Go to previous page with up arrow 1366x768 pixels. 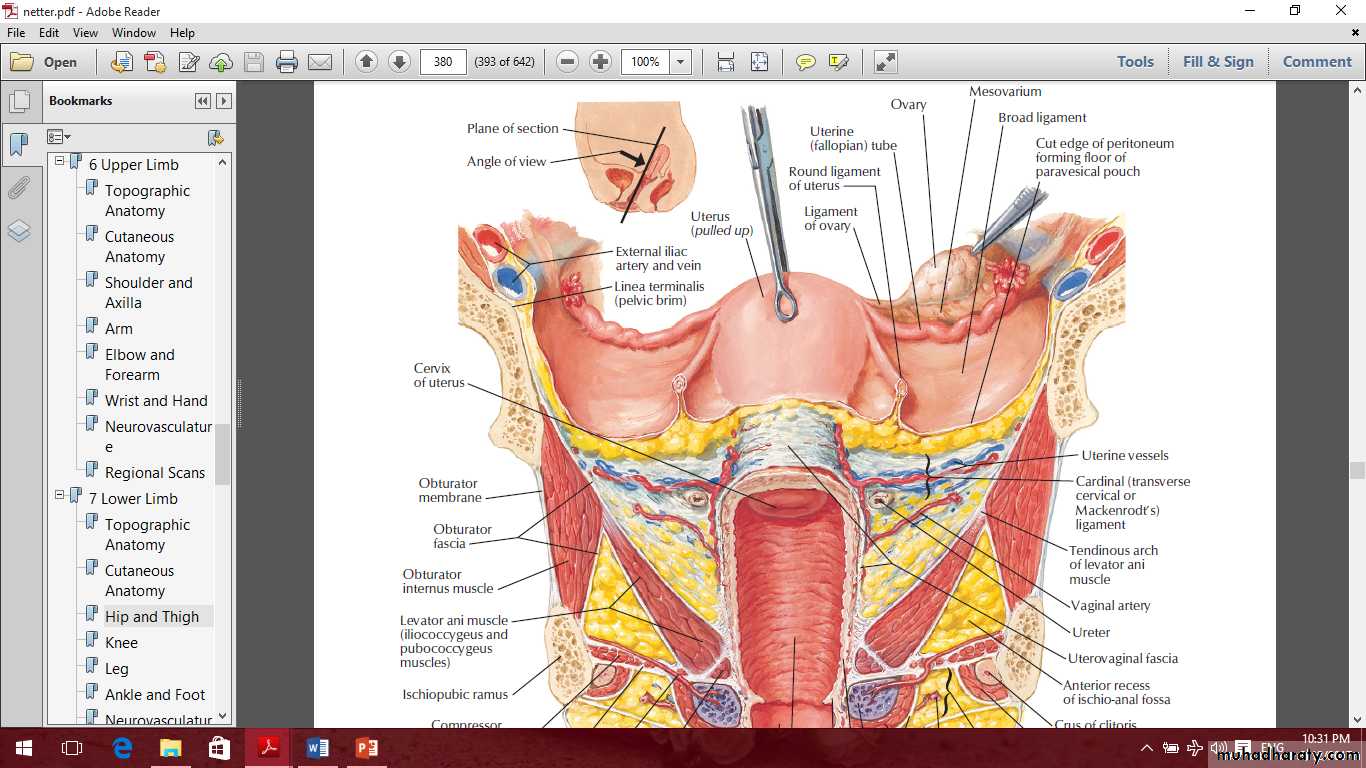[x=366, y=62]
